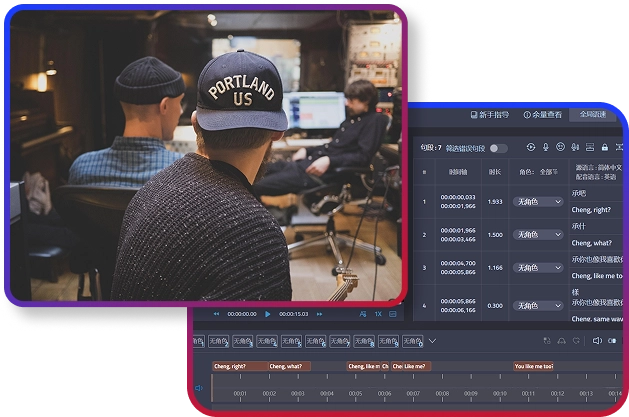629x417 pixels.
Task: Open the 无角色 role dropdown in row 3
Action: pos(539,268)
